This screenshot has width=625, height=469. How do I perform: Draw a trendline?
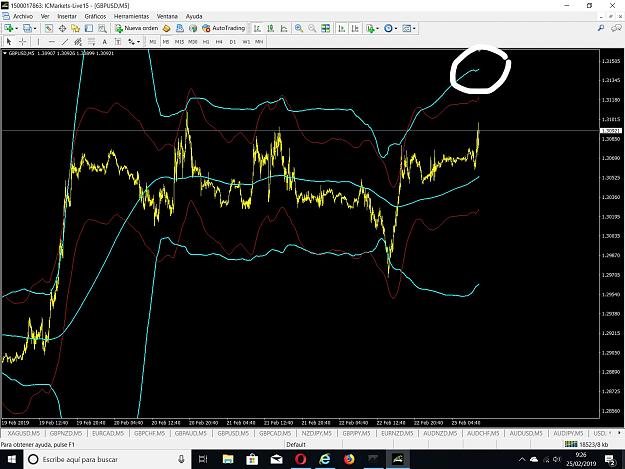click(x=65, y=41)
